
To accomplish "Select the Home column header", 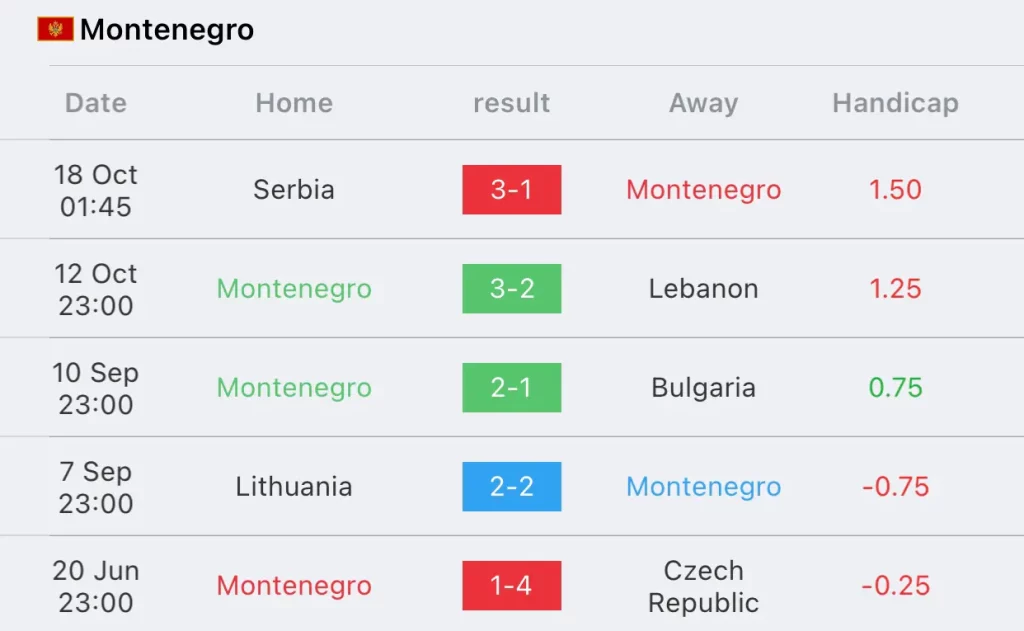I will click(294, 103).
